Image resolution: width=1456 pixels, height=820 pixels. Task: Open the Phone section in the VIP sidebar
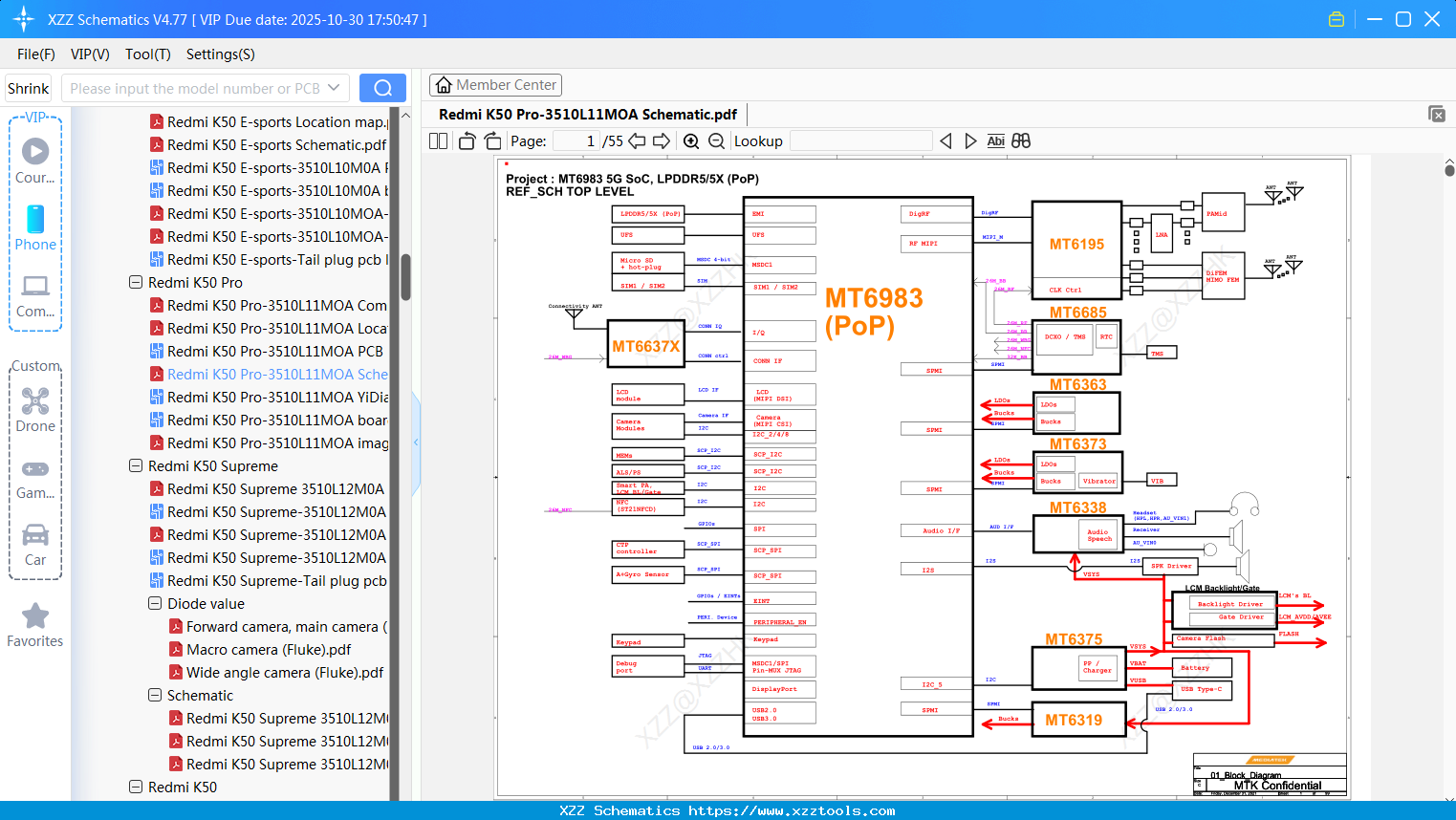point(34,229)
